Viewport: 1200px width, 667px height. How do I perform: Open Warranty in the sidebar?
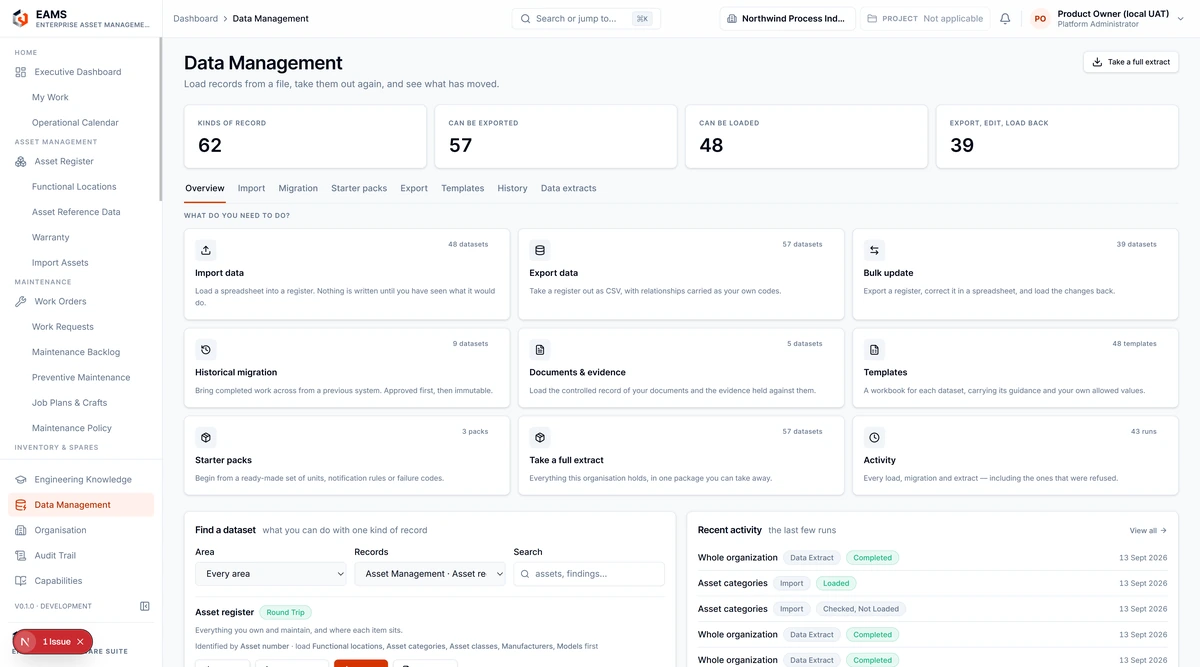click(x=51, y=237)
